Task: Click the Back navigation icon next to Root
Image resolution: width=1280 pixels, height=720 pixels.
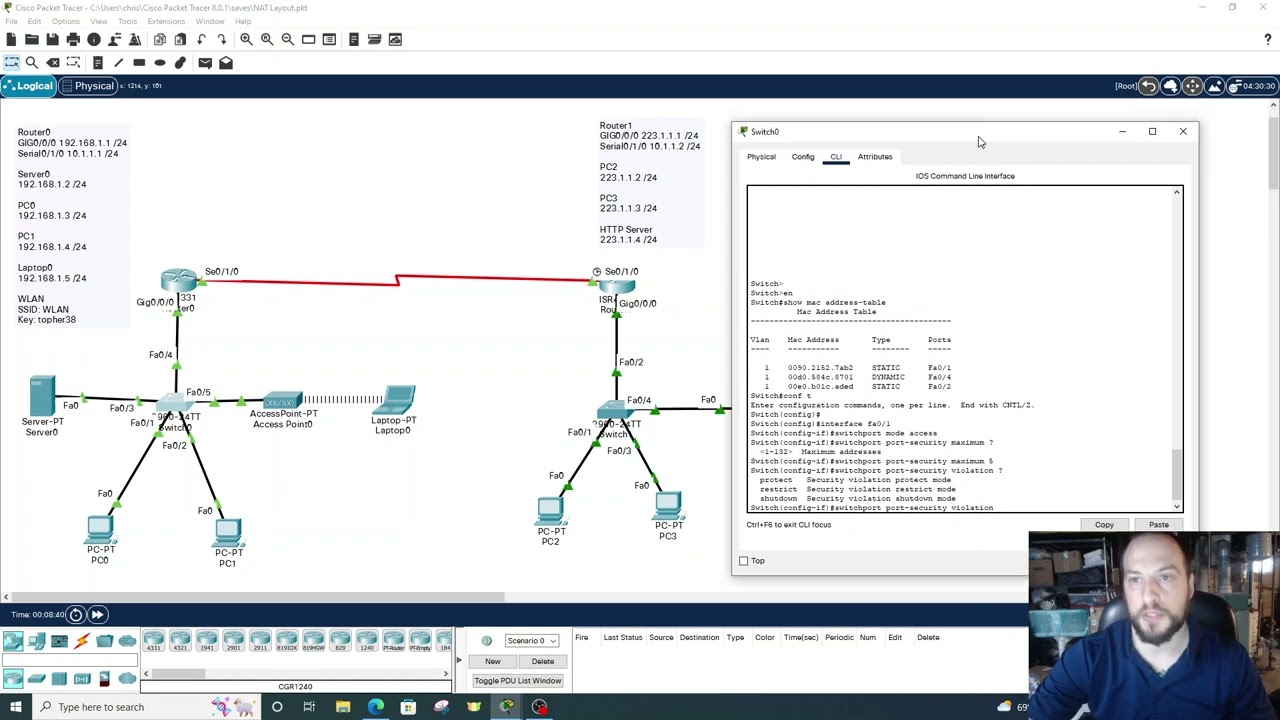Action: 1149,86
